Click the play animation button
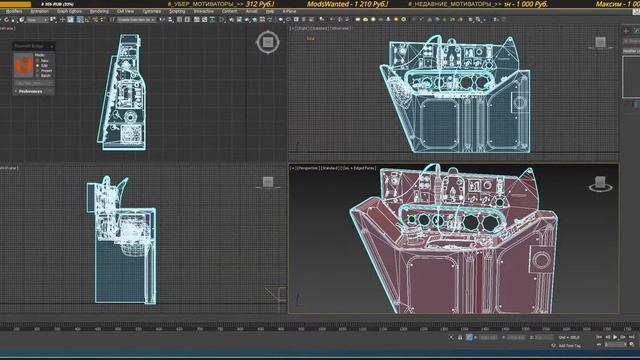Screen dimensions: 640x360 click(615, 337)
